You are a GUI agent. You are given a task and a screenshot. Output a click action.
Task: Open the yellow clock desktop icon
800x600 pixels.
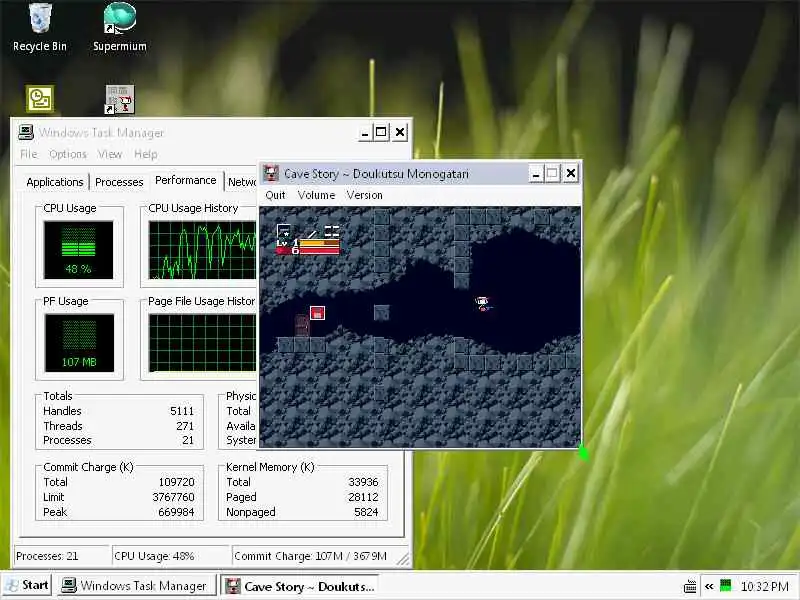pos(39,98)
